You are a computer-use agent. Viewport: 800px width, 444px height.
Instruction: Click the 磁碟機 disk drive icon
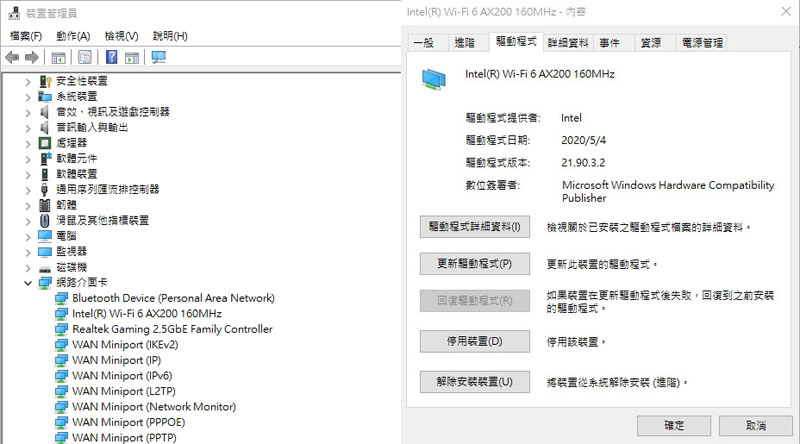[x=45, y=267]
